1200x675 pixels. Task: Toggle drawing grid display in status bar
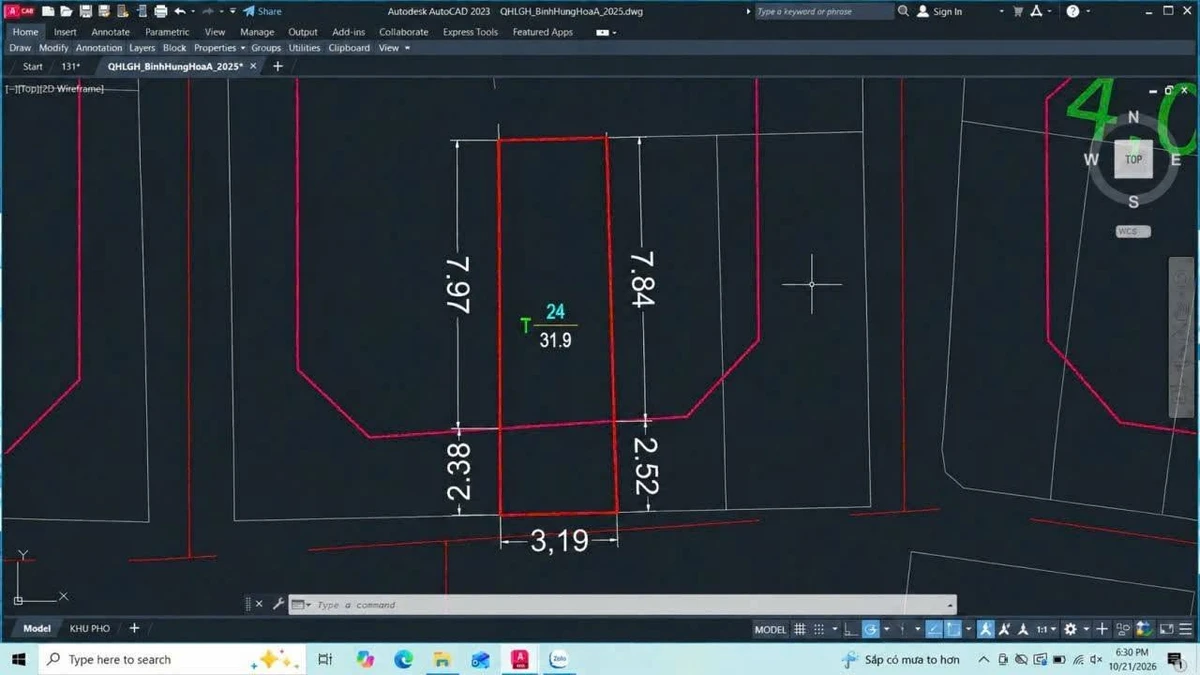(800, 629)
